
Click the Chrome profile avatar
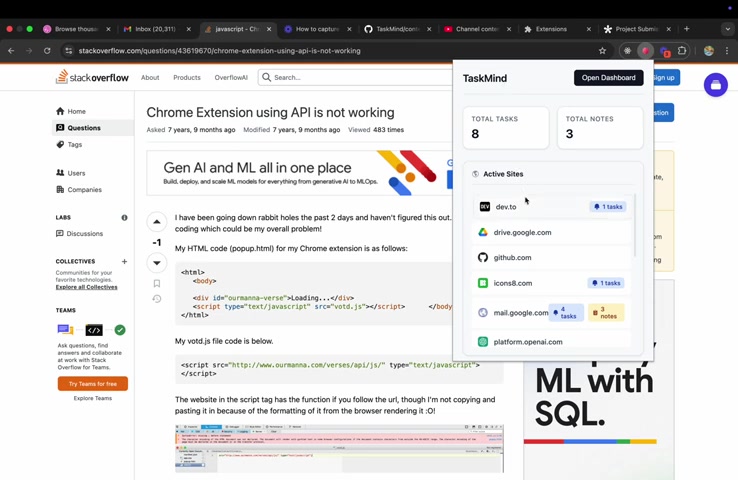coord(709,50)
